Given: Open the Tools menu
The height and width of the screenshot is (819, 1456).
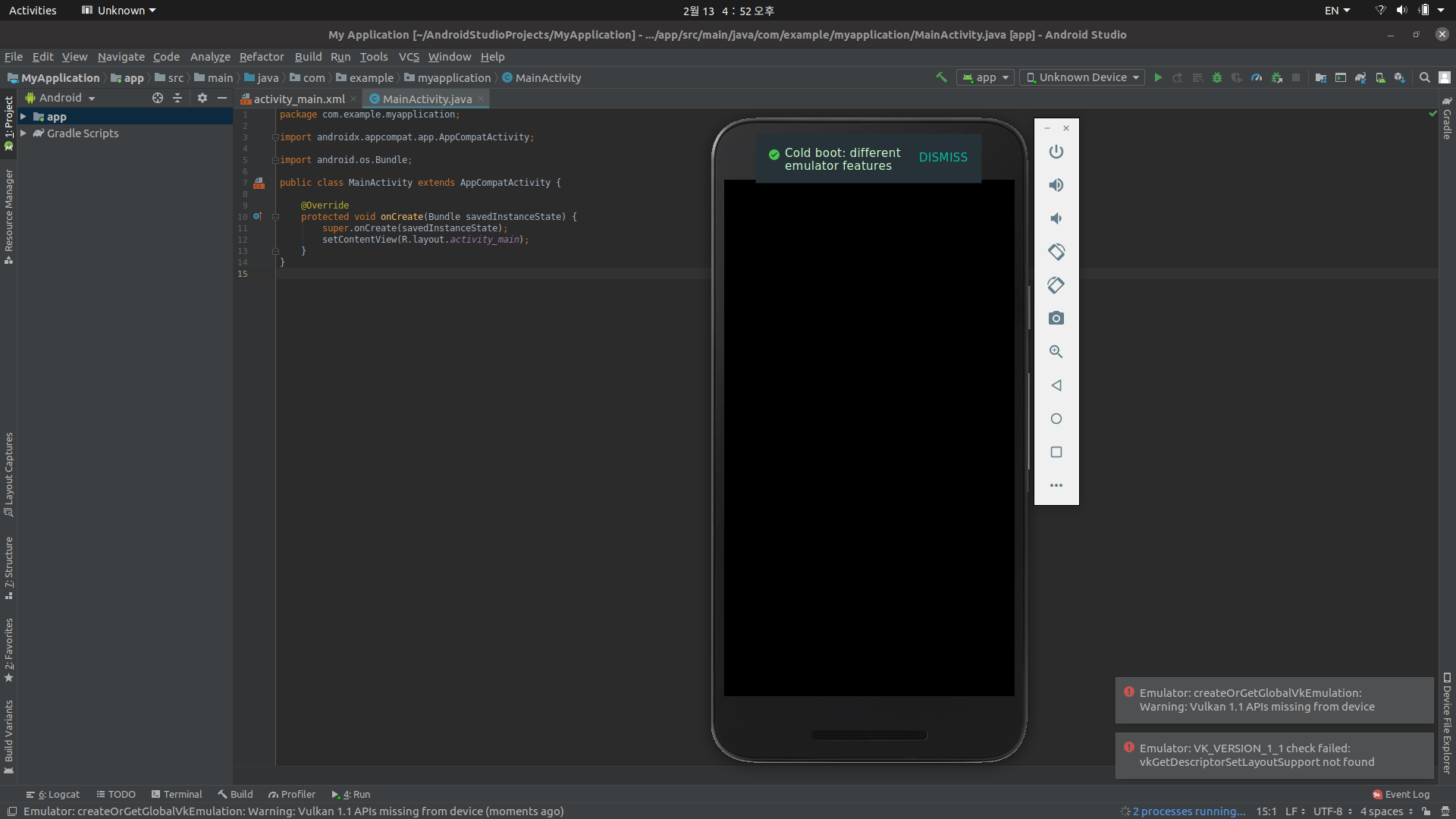Looking at the screenshot, I should click(373, 57).
